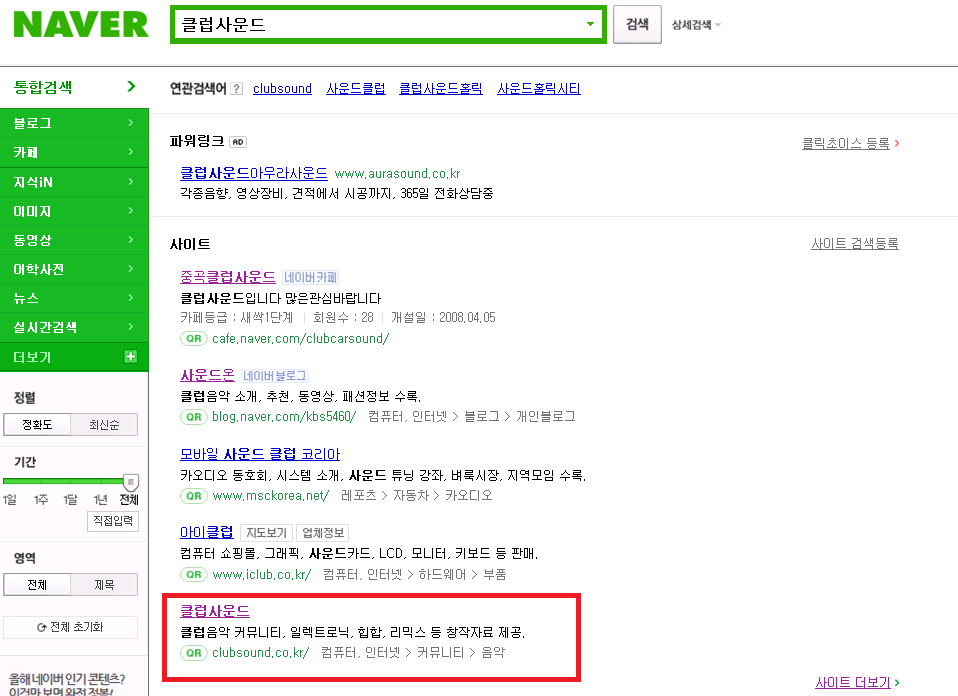Open the 뉴스 search category

tap(74, 298)
